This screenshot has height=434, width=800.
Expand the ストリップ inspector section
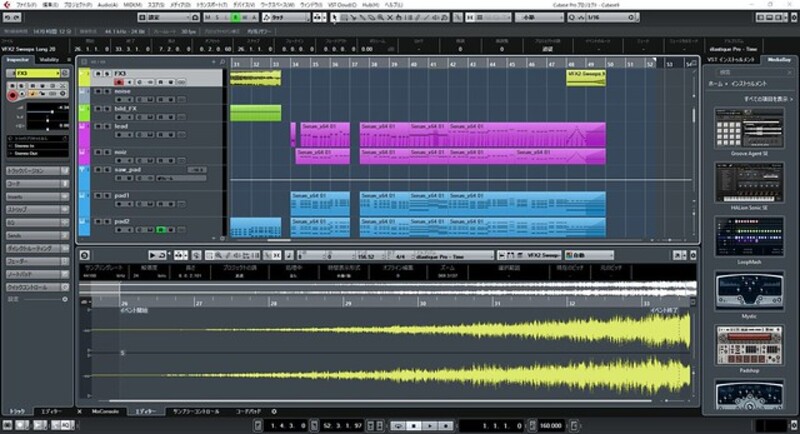click(37, 210)
